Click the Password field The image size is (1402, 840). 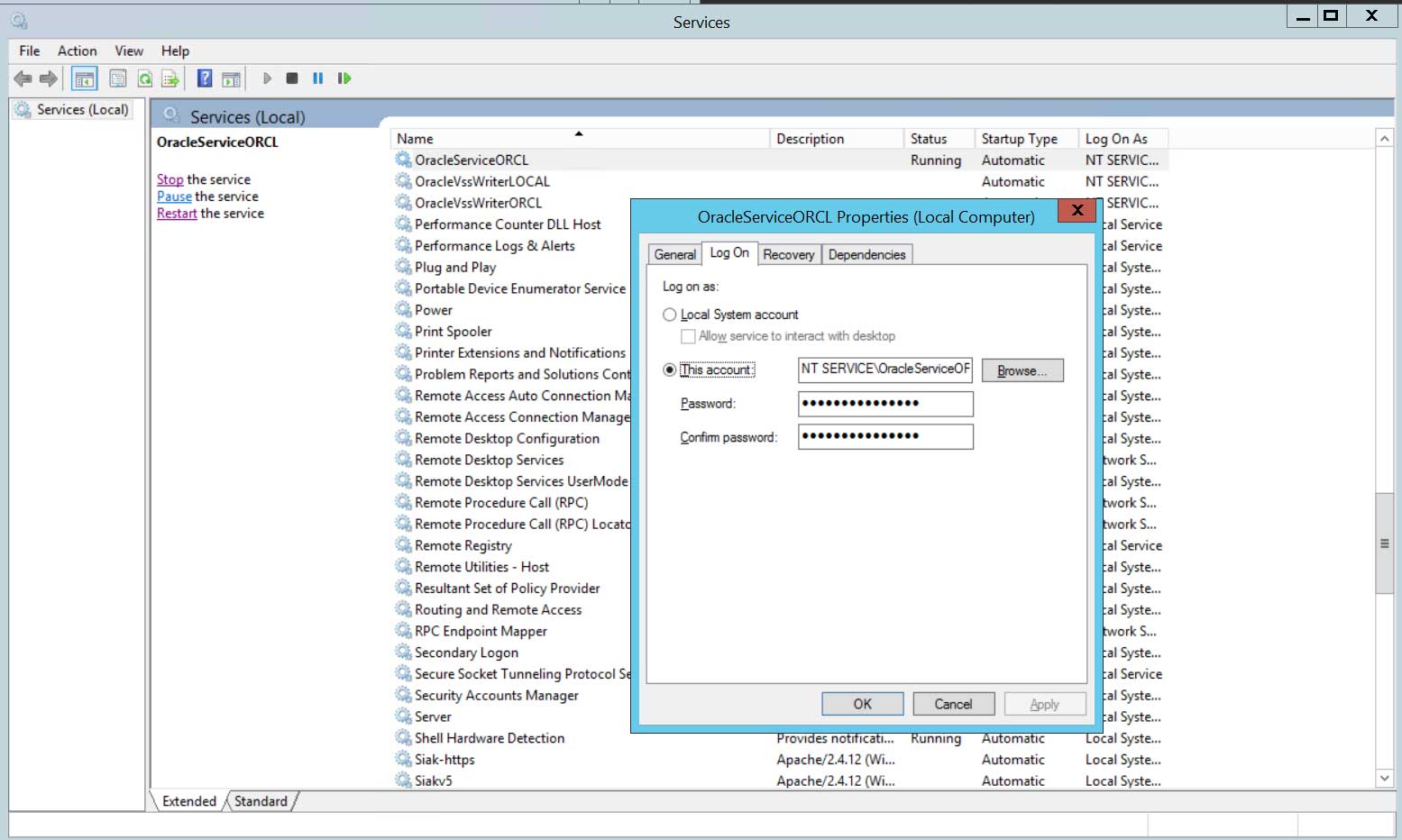coord(885,404)
